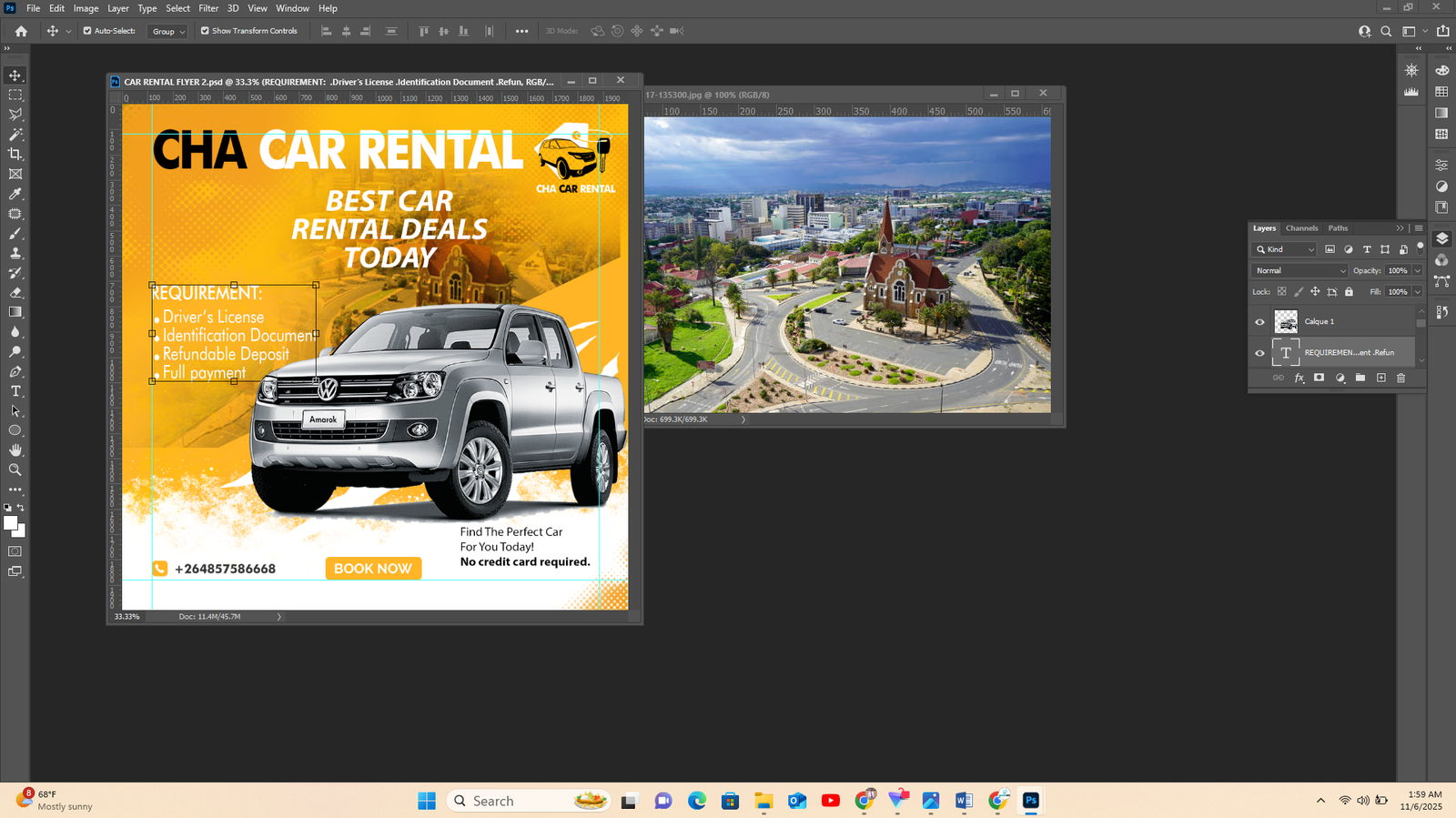The image size is (1456, 818).
Task: Add layer style with fx icon
Action: point(1299,378)
